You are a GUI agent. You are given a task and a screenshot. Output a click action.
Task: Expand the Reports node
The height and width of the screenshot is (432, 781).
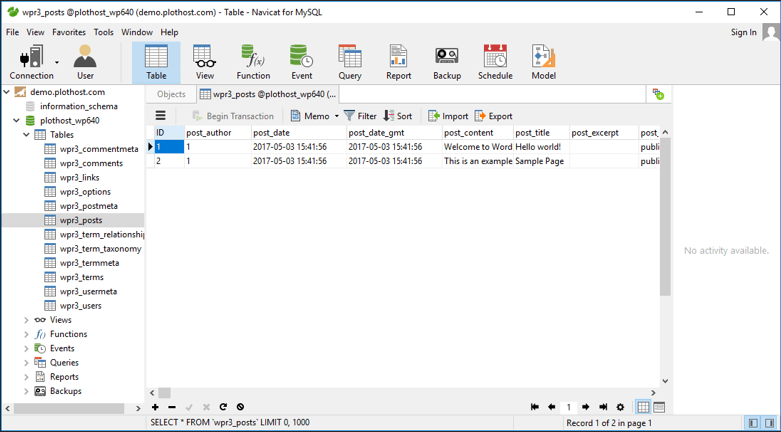26,377
